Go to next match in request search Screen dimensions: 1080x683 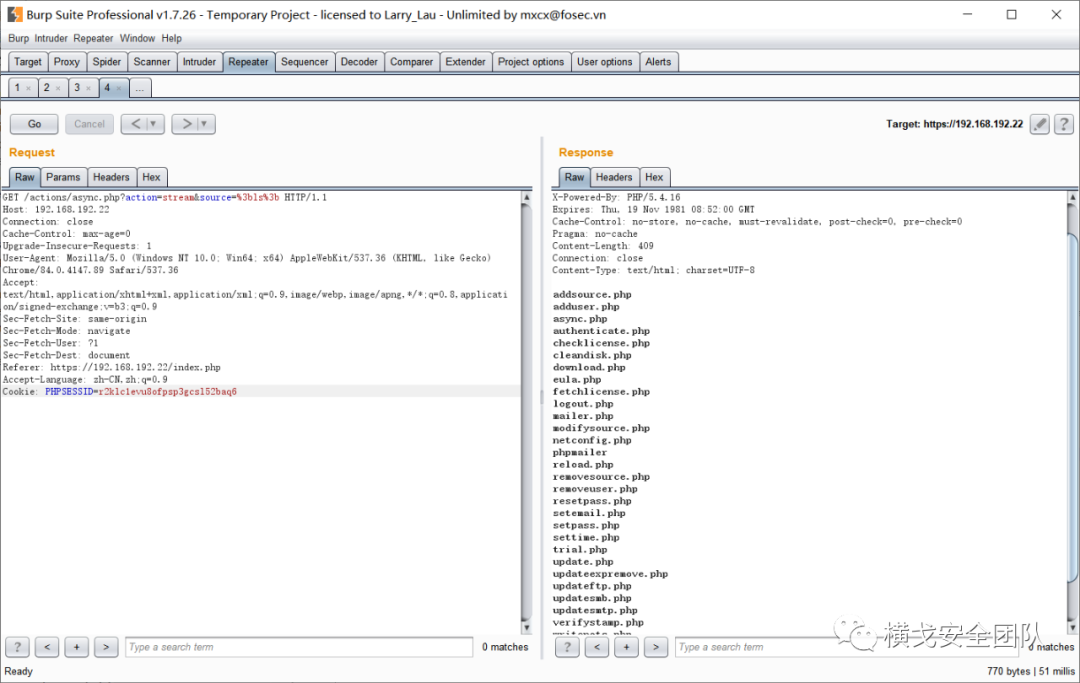105,647
